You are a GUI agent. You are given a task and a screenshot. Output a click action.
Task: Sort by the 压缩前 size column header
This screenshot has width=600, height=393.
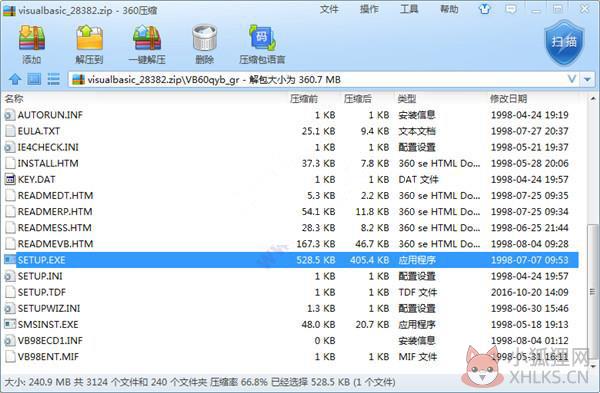point(304,99)
